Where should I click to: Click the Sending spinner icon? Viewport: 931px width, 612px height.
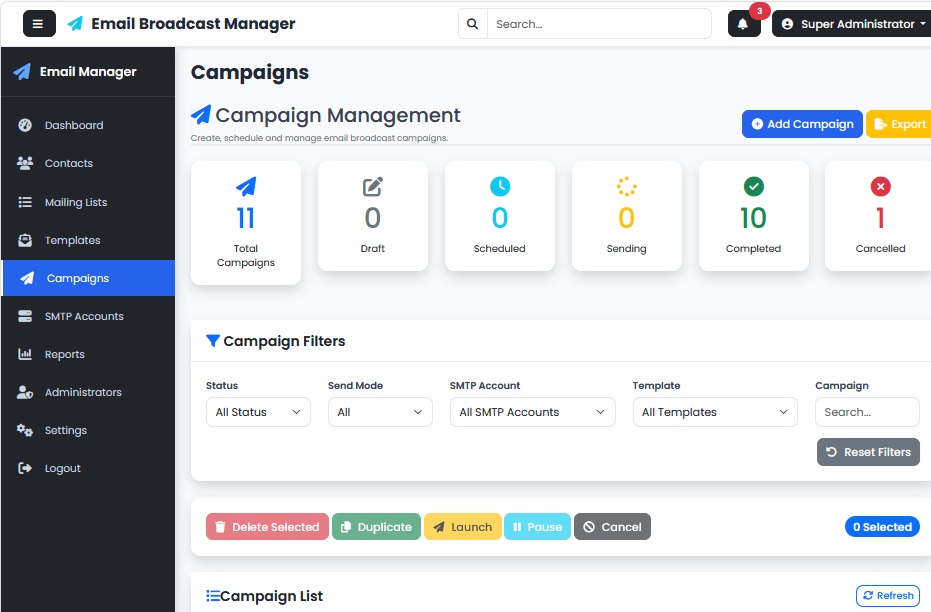pos(626,186)
